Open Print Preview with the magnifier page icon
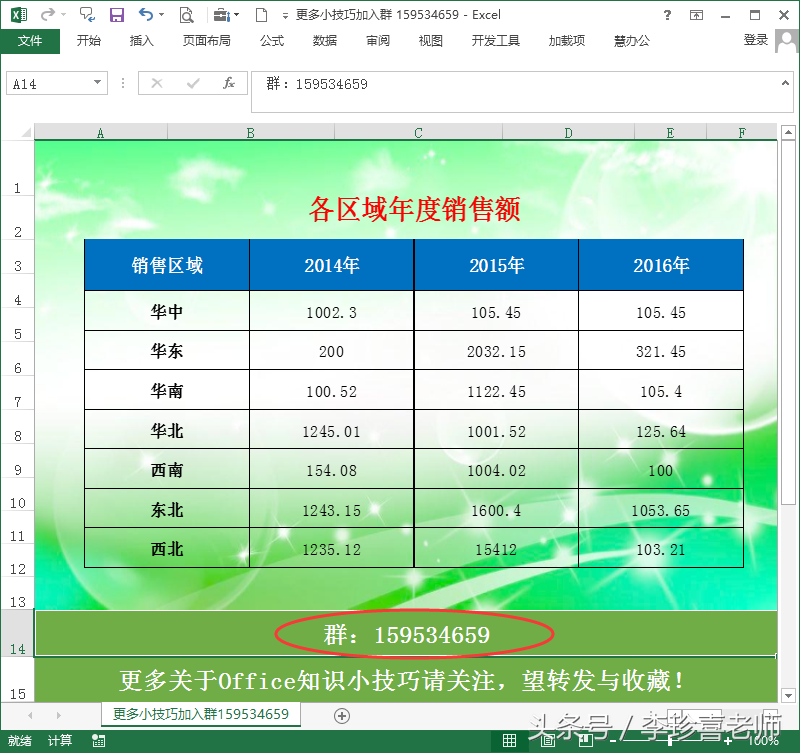 [x=187, y=15]
